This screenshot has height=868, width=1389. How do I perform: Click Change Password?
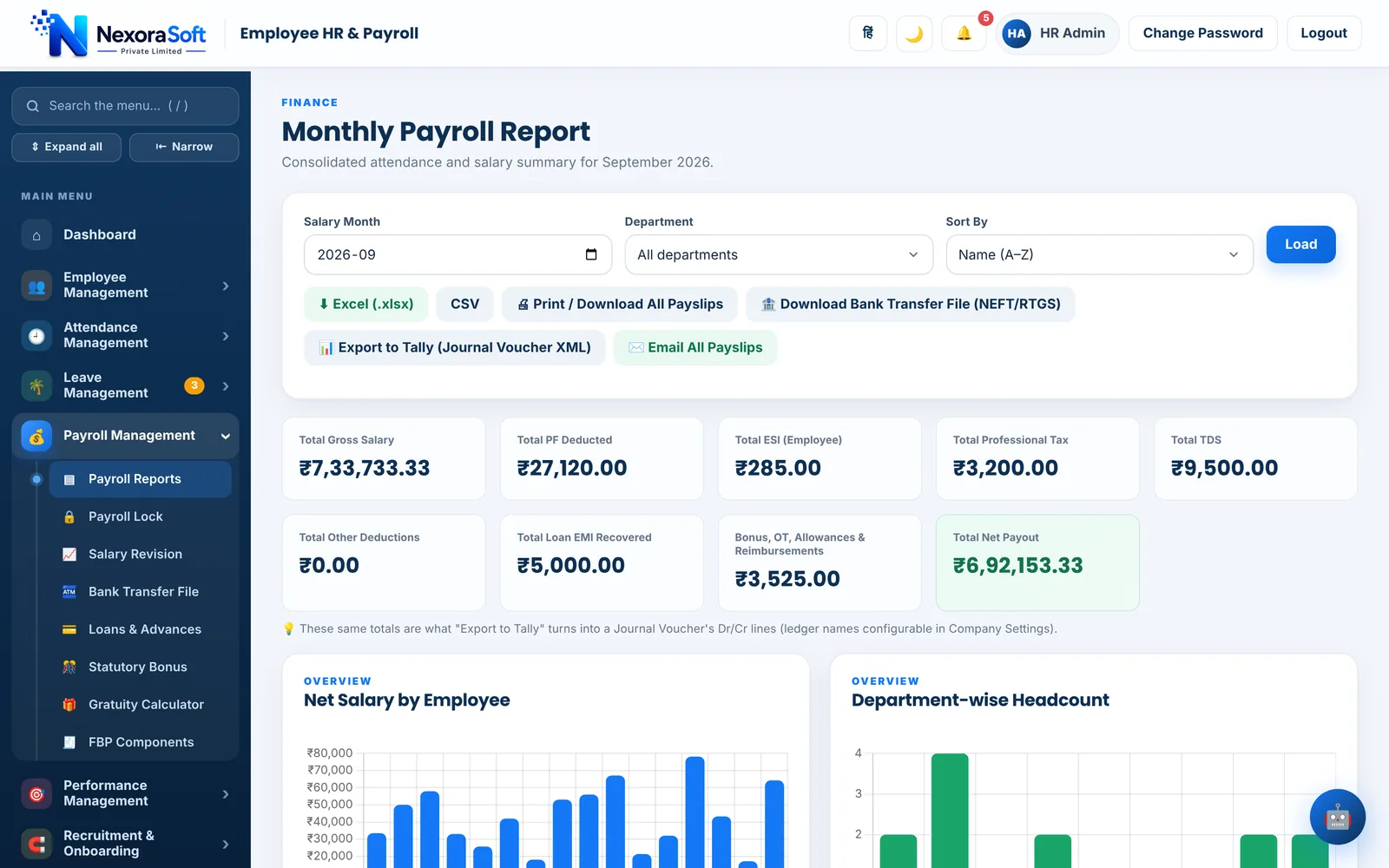coord(1202,33)
